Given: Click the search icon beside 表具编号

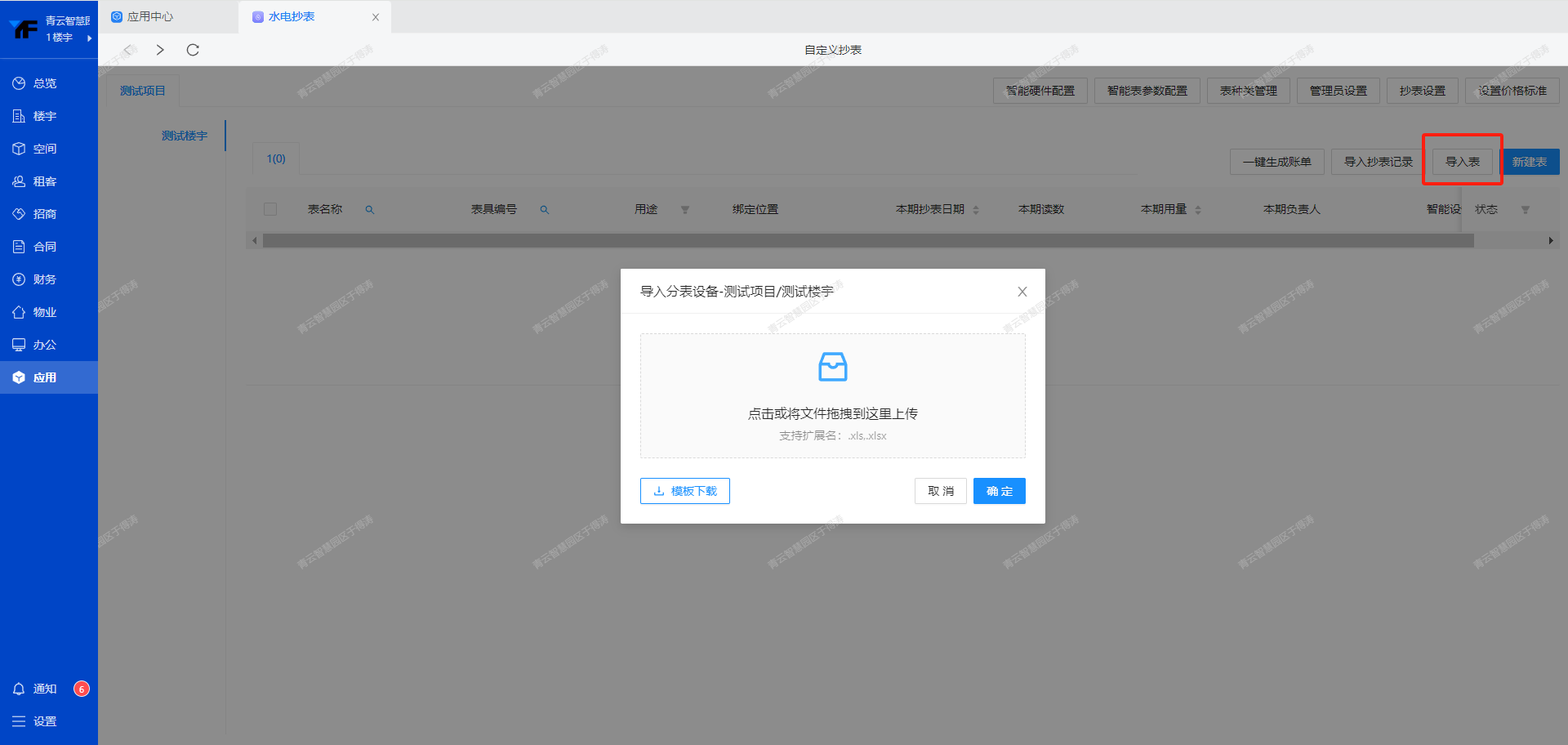Looking at the screenshot, I should coord(544,210).
